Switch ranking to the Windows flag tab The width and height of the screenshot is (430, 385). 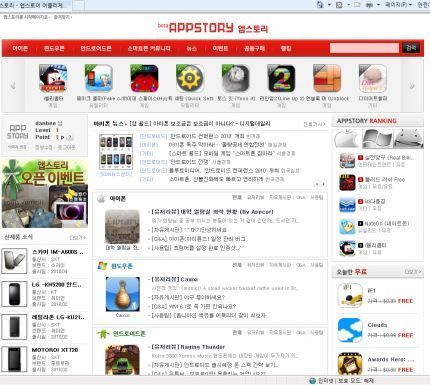(377, 138)
